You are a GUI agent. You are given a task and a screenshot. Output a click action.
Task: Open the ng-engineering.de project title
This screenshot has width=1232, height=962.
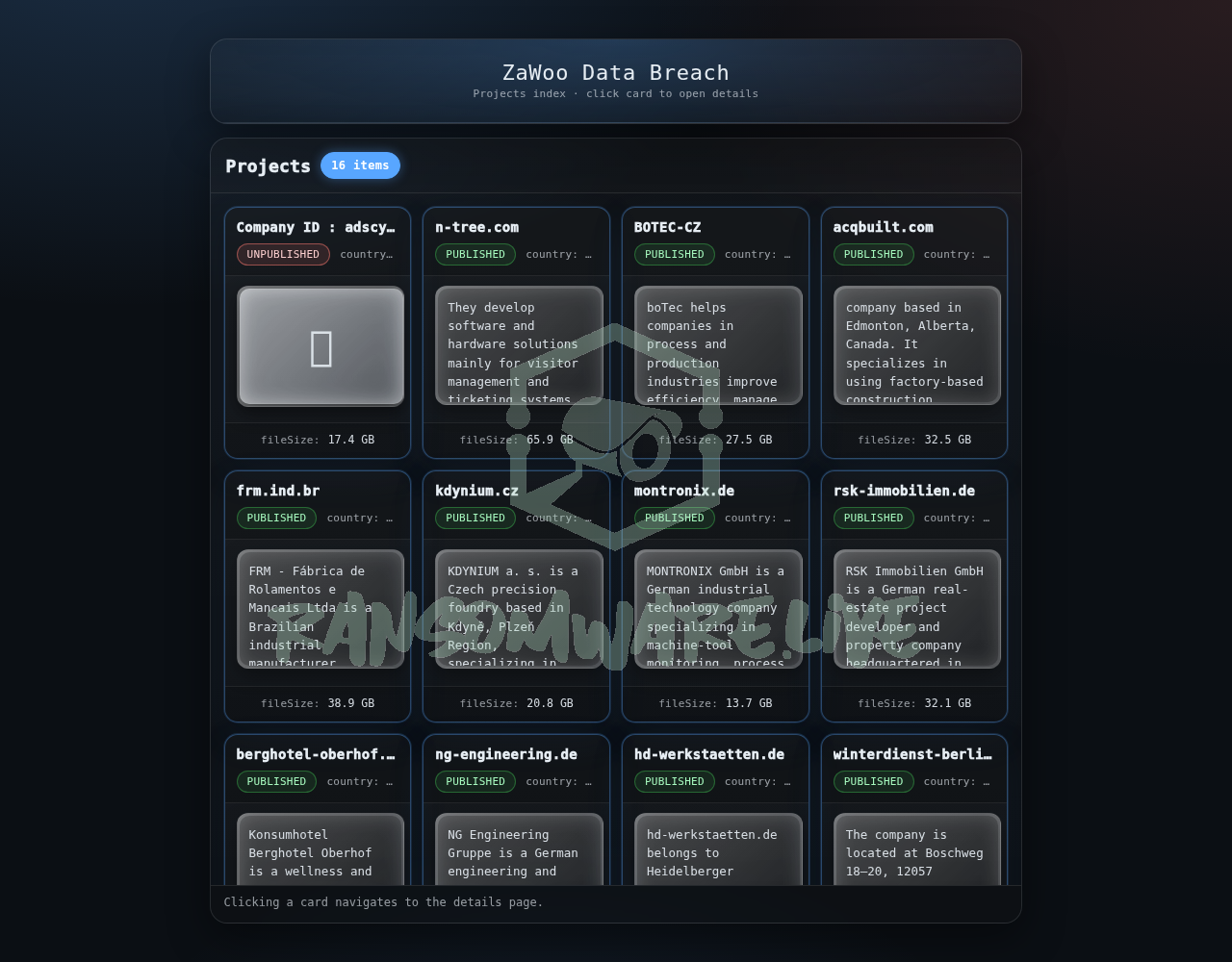coord(506,754)
